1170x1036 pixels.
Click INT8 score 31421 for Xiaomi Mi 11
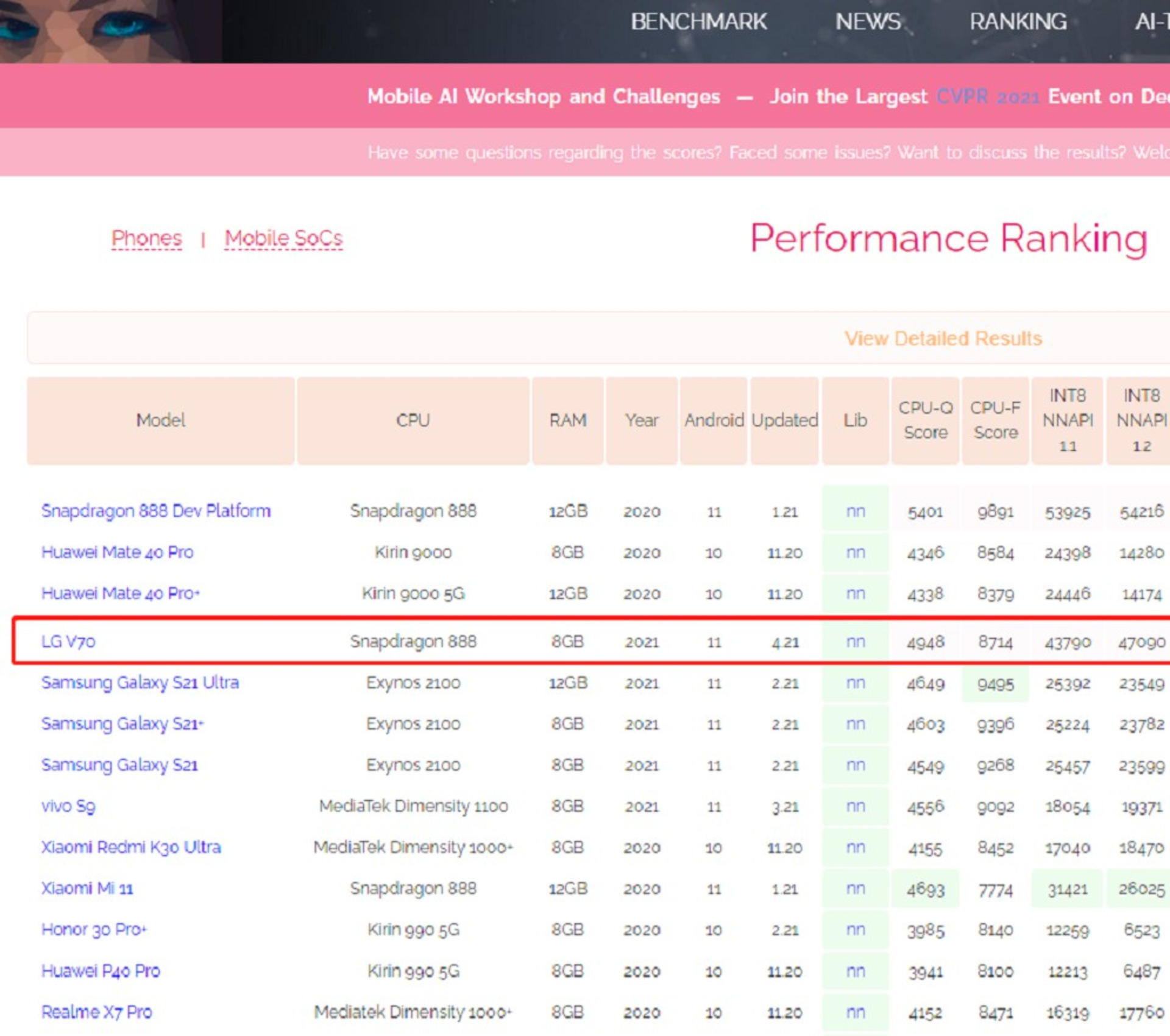[1067, 889]
